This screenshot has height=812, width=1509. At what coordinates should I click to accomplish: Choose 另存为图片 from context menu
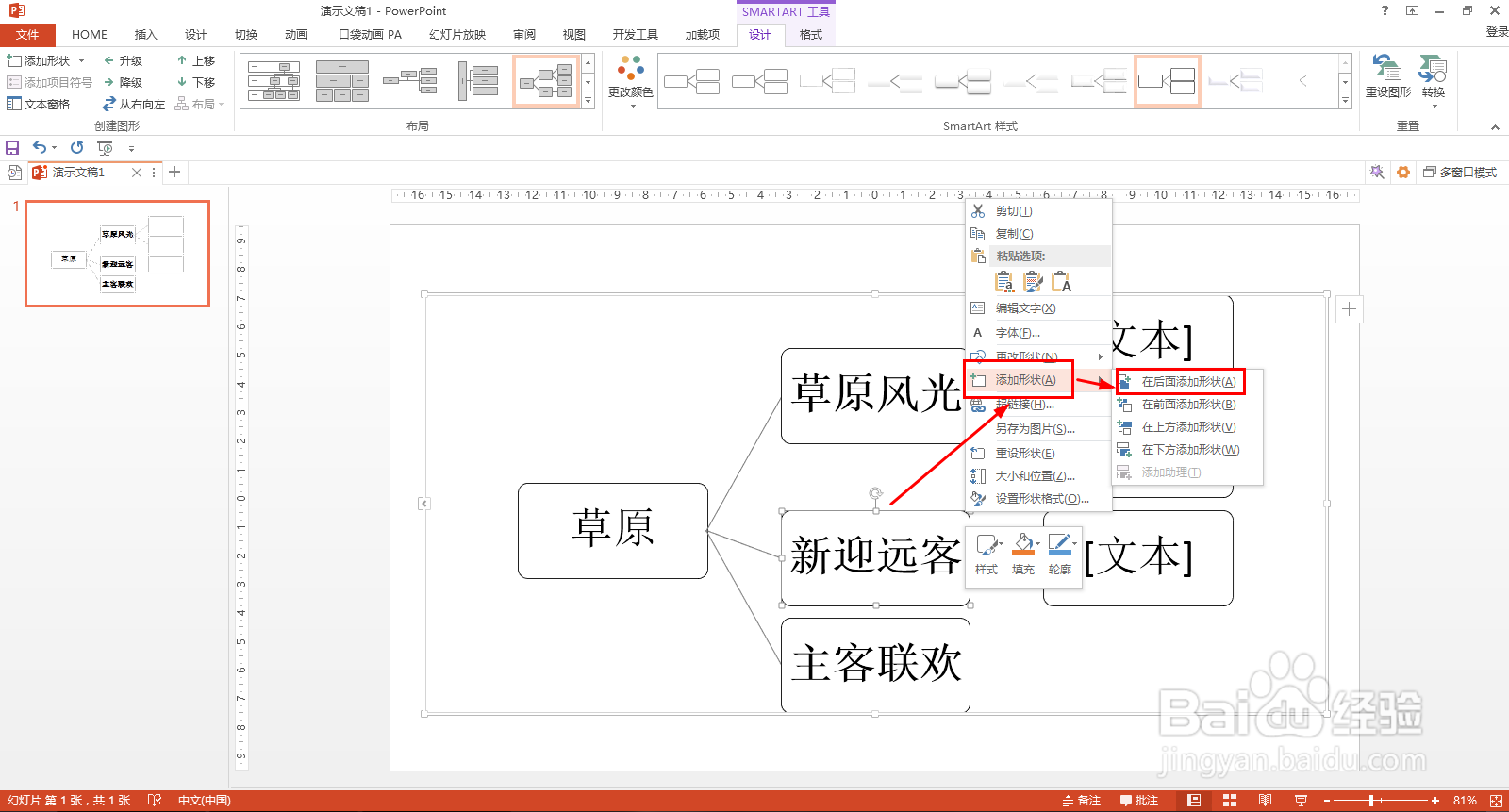[x=1038, y=429]
